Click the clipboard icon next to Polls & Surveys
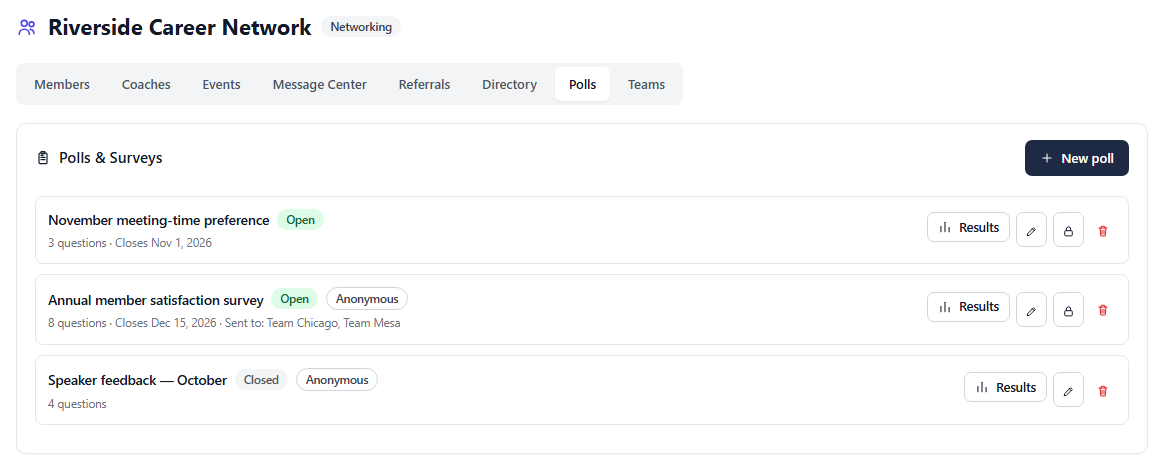Image resolution: width=1163 pixels, height=470 pixels. coord(43,157)
